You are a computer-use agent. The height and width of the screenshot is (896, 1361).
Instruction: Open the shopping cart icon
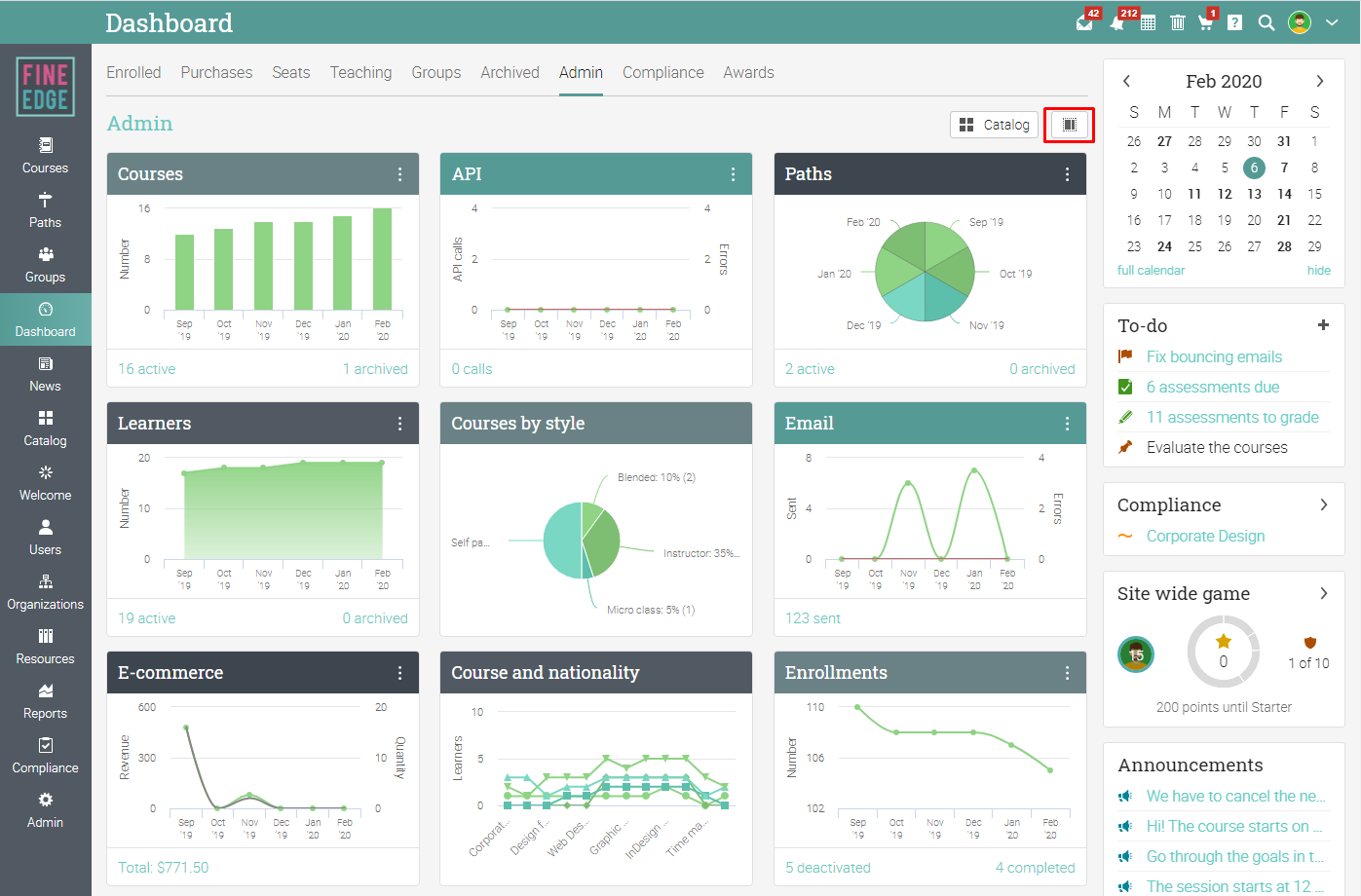pyautogui.click(x=1206, y=23)
